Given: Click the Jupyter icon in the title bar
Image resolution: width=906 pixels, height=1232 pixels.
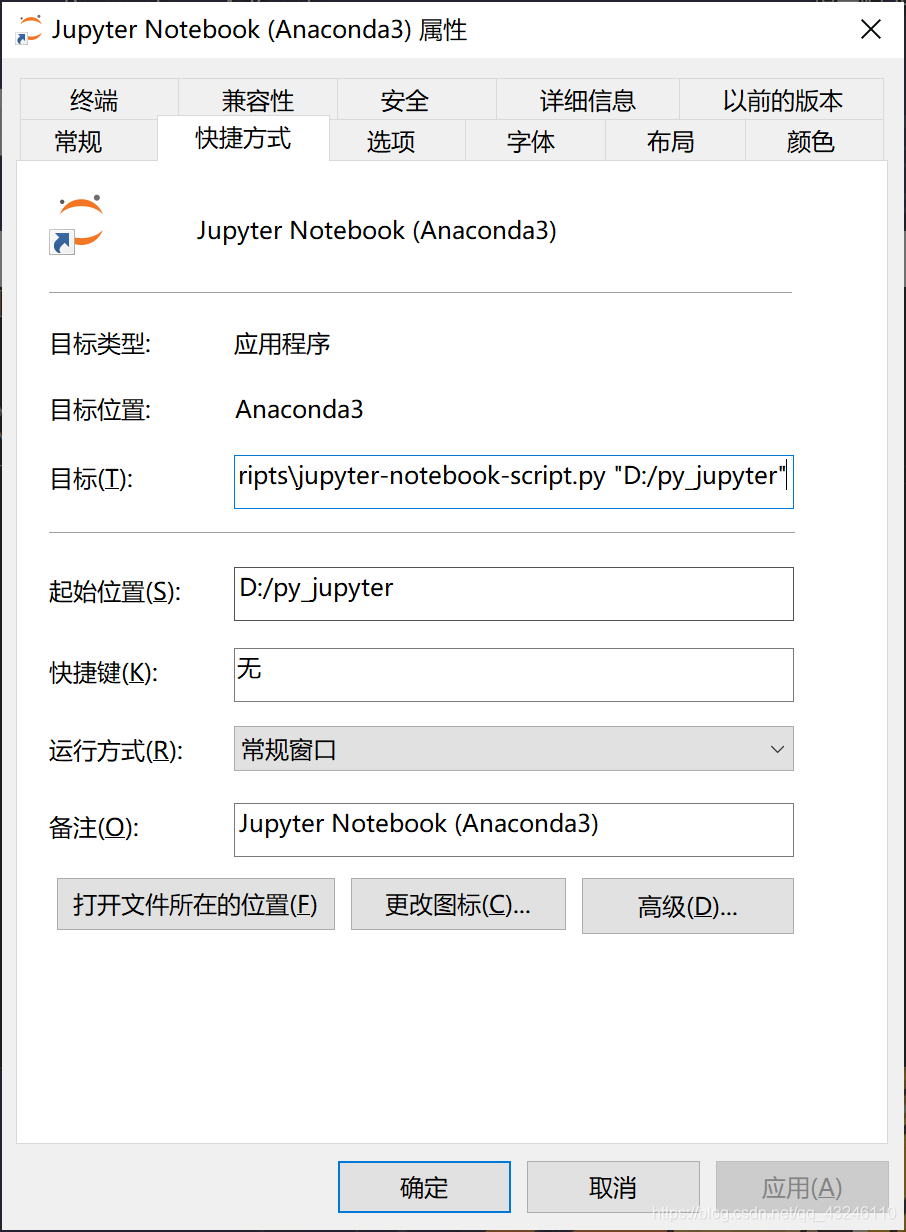Looking at the screenshot, I should pos(28,30).
